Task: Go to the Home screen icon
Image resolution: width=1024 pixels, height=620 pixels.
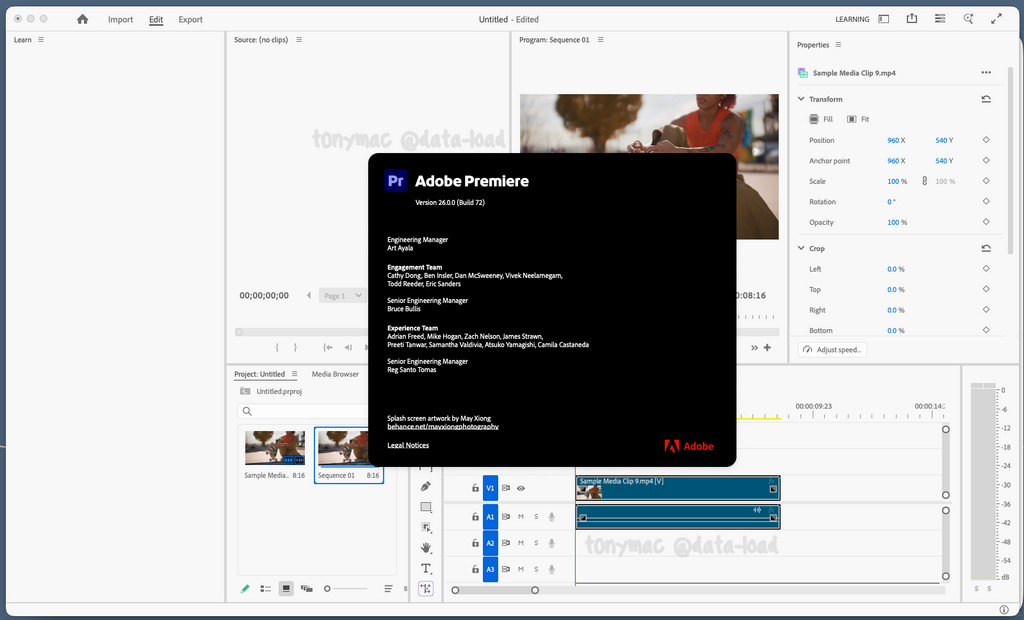Action: [x=82, y=19]
